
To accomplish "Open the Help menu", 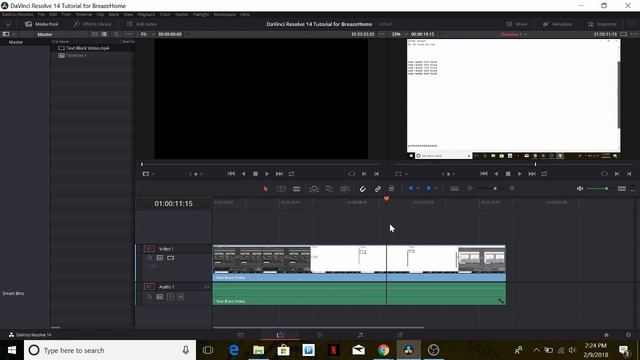I will (245, 14).
